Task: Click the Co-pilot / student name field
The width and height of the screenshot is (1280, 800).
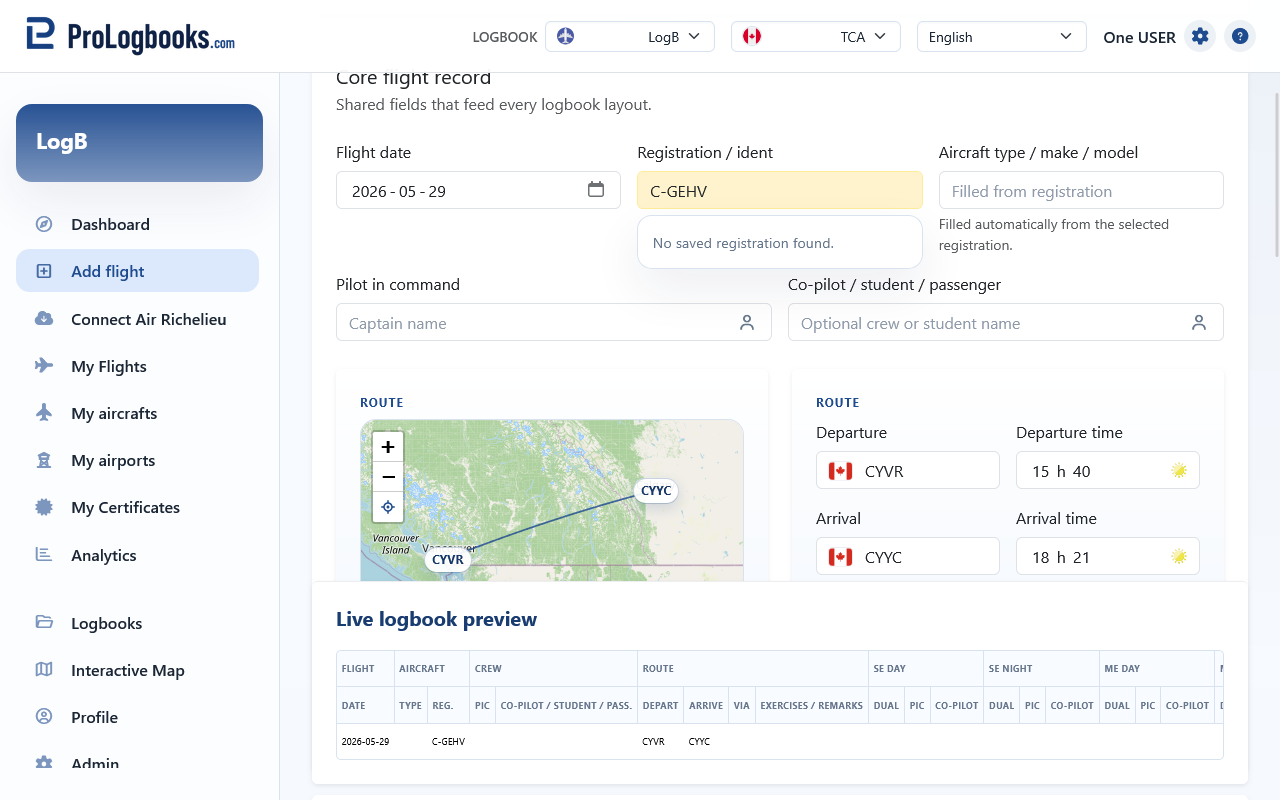Action: click(1006, 322)
